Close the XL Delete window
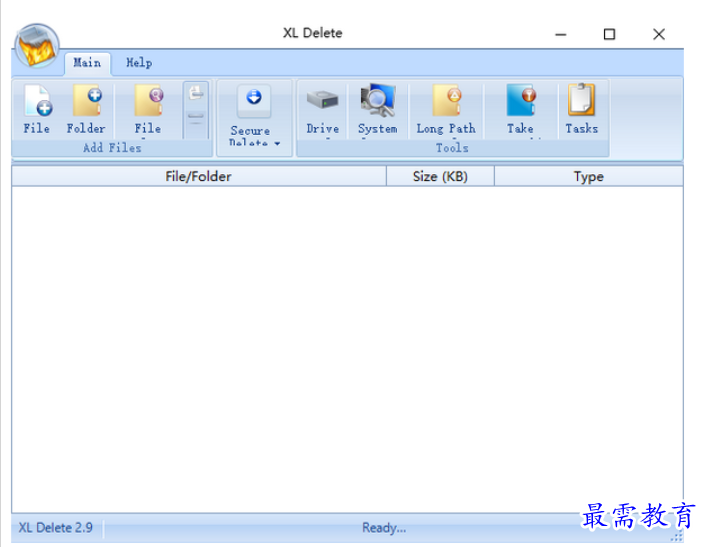704x547 pixels. (x=659, y=34)
